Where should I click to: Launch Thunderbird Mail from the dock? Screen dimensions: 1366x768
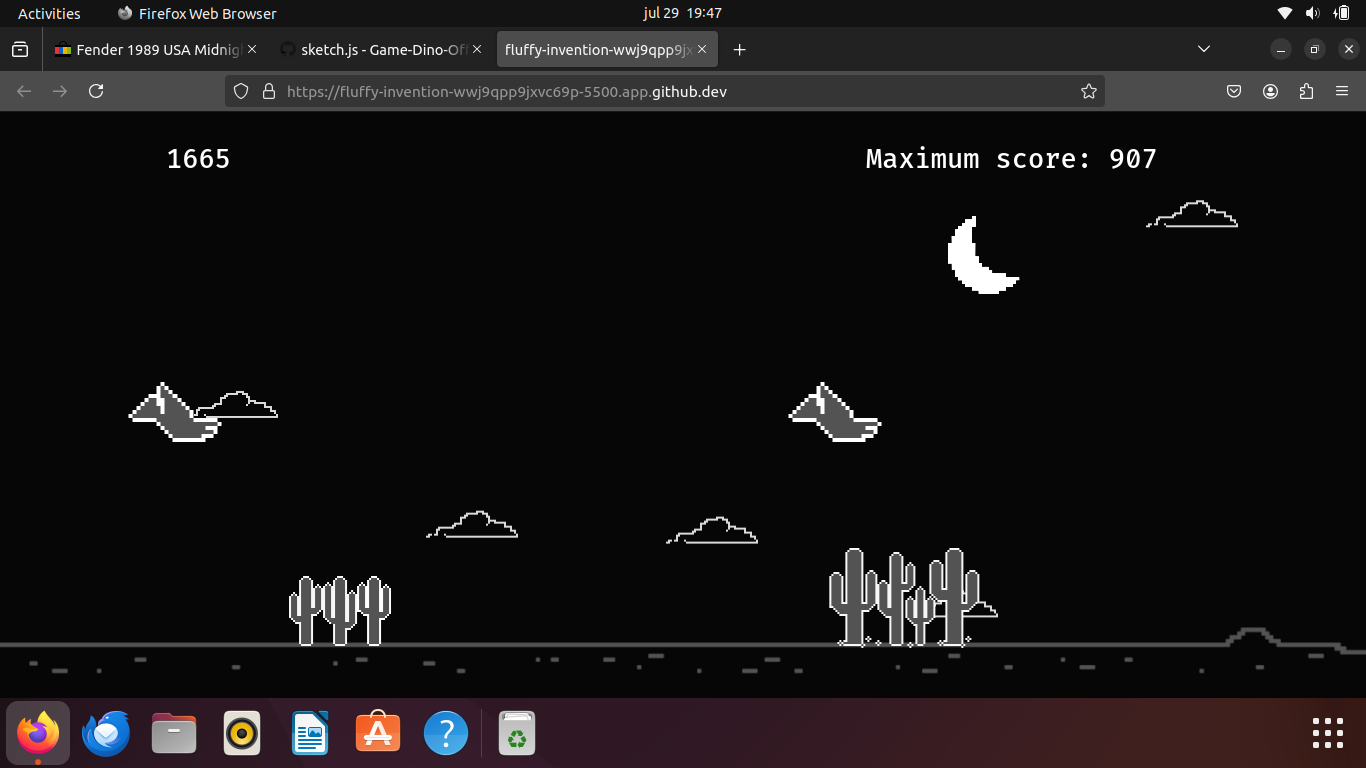[106, 733]
